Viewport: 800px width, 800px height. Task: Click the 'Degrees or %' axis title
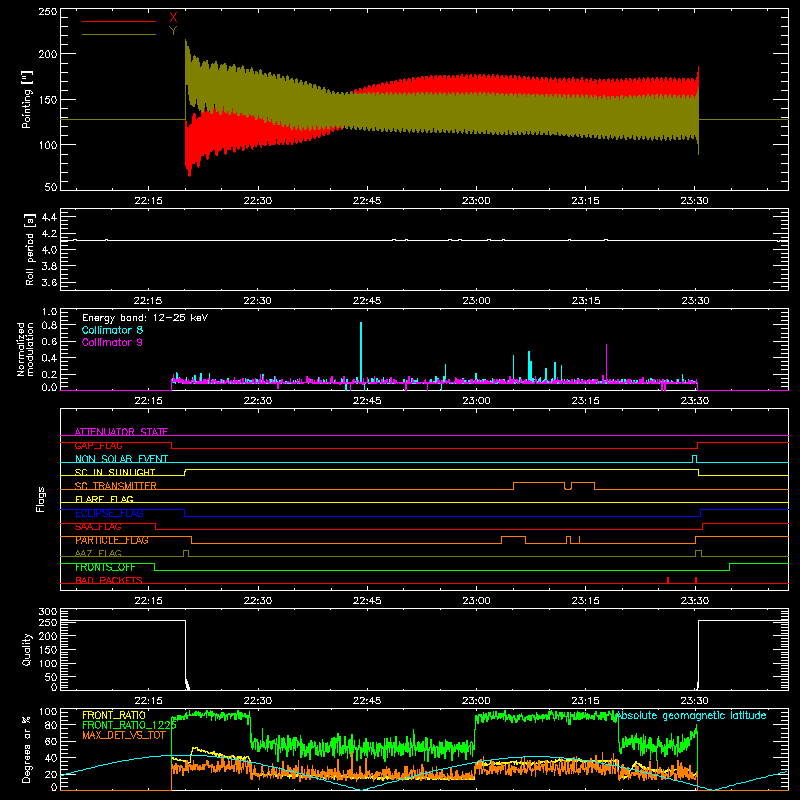coord(27,749)
